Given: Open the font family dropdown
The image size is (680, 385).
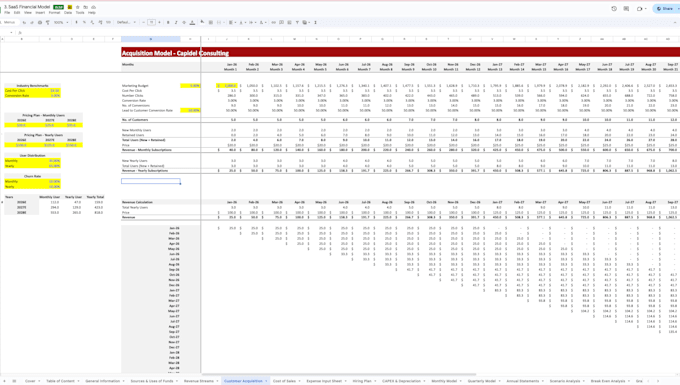Looking at the screenshot, I should (x=127, y=22).
